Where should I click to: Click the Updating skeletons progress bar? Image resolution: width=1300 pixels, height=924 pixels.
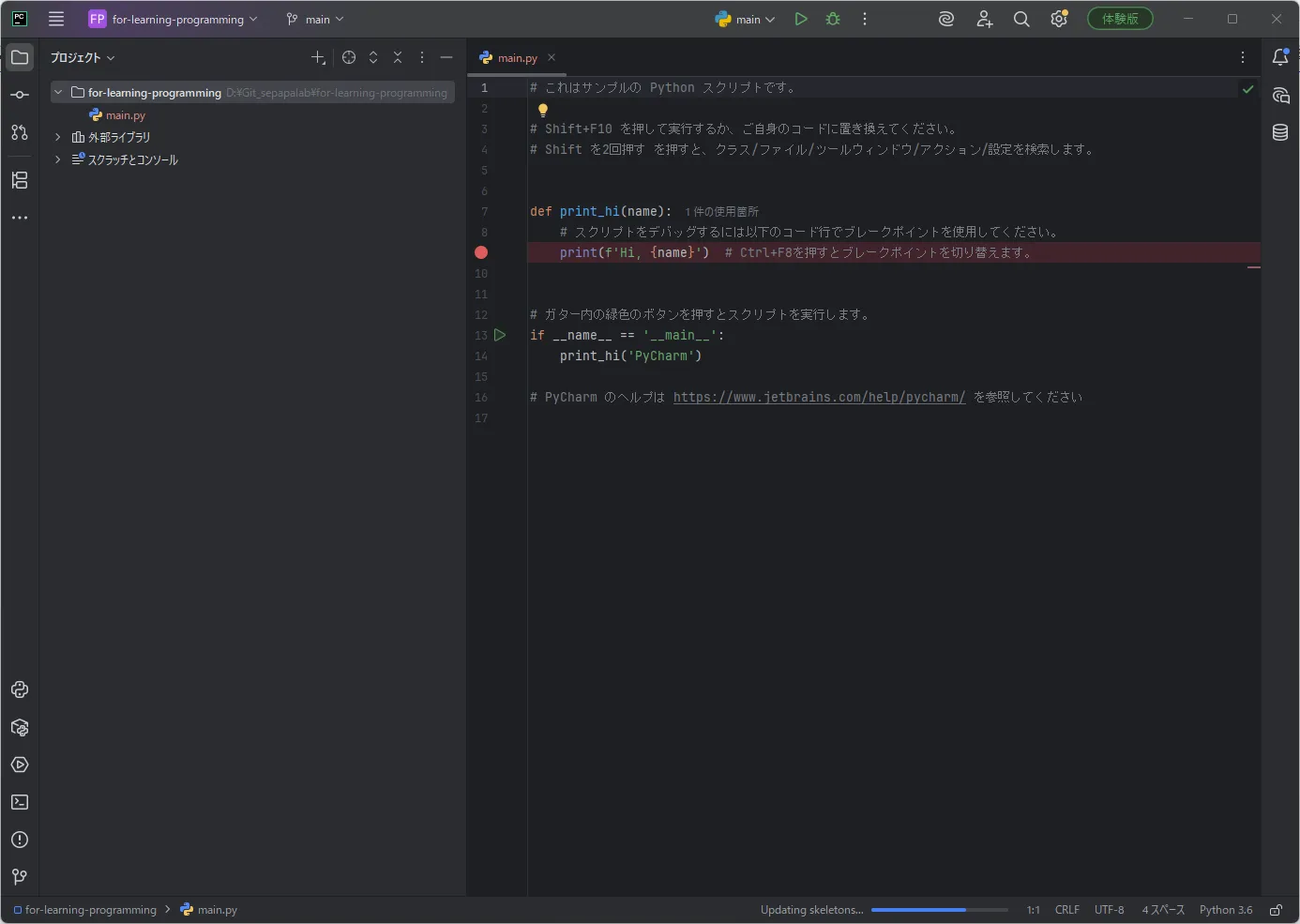[x=939, y=910]
